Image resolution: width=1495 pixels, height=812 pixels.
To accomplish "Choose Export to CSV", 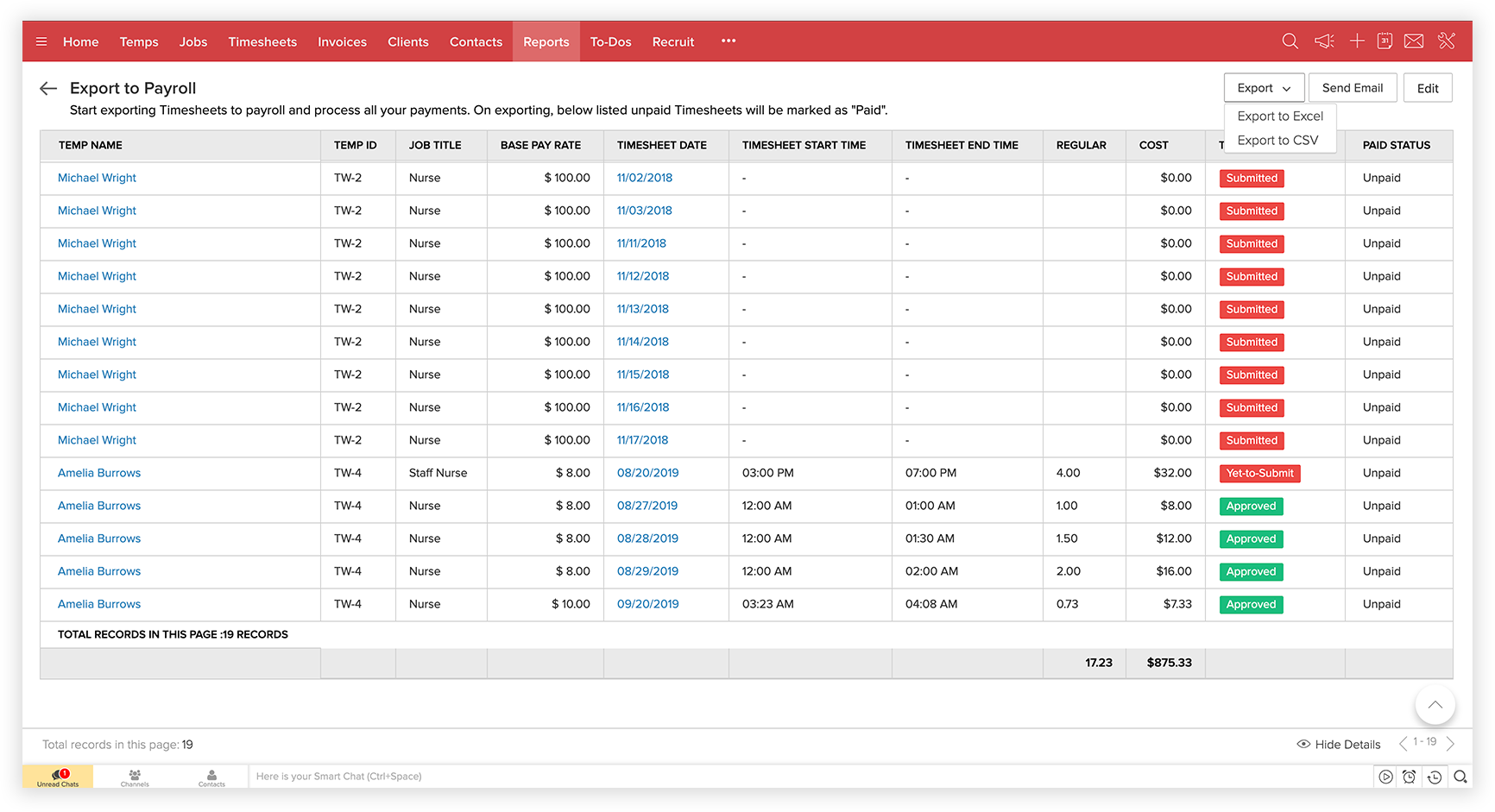I will coord(1277,141).
